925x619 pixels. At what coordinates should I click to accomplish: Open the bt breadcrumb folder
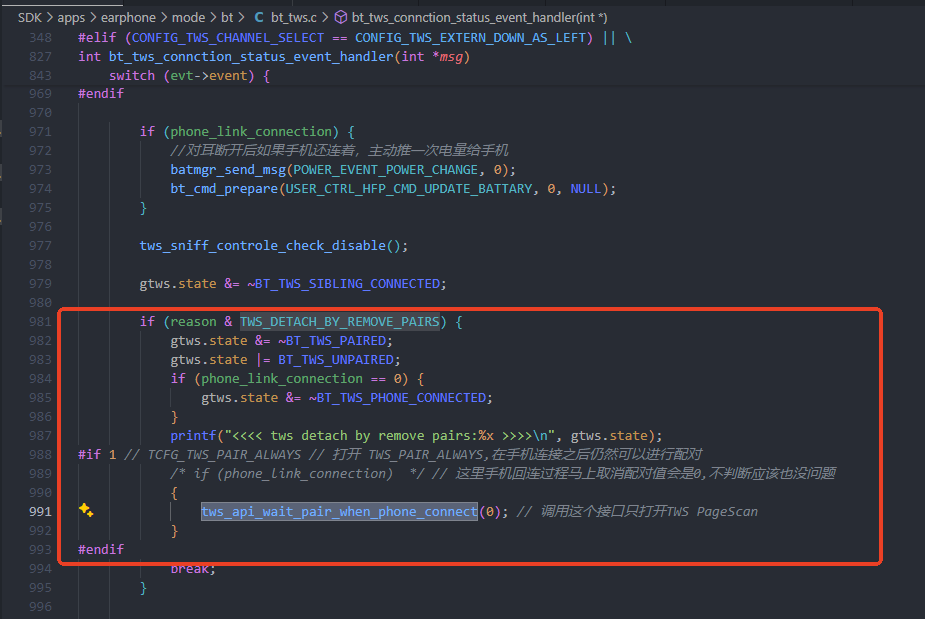pyautogui.click(x=227, y=18)
